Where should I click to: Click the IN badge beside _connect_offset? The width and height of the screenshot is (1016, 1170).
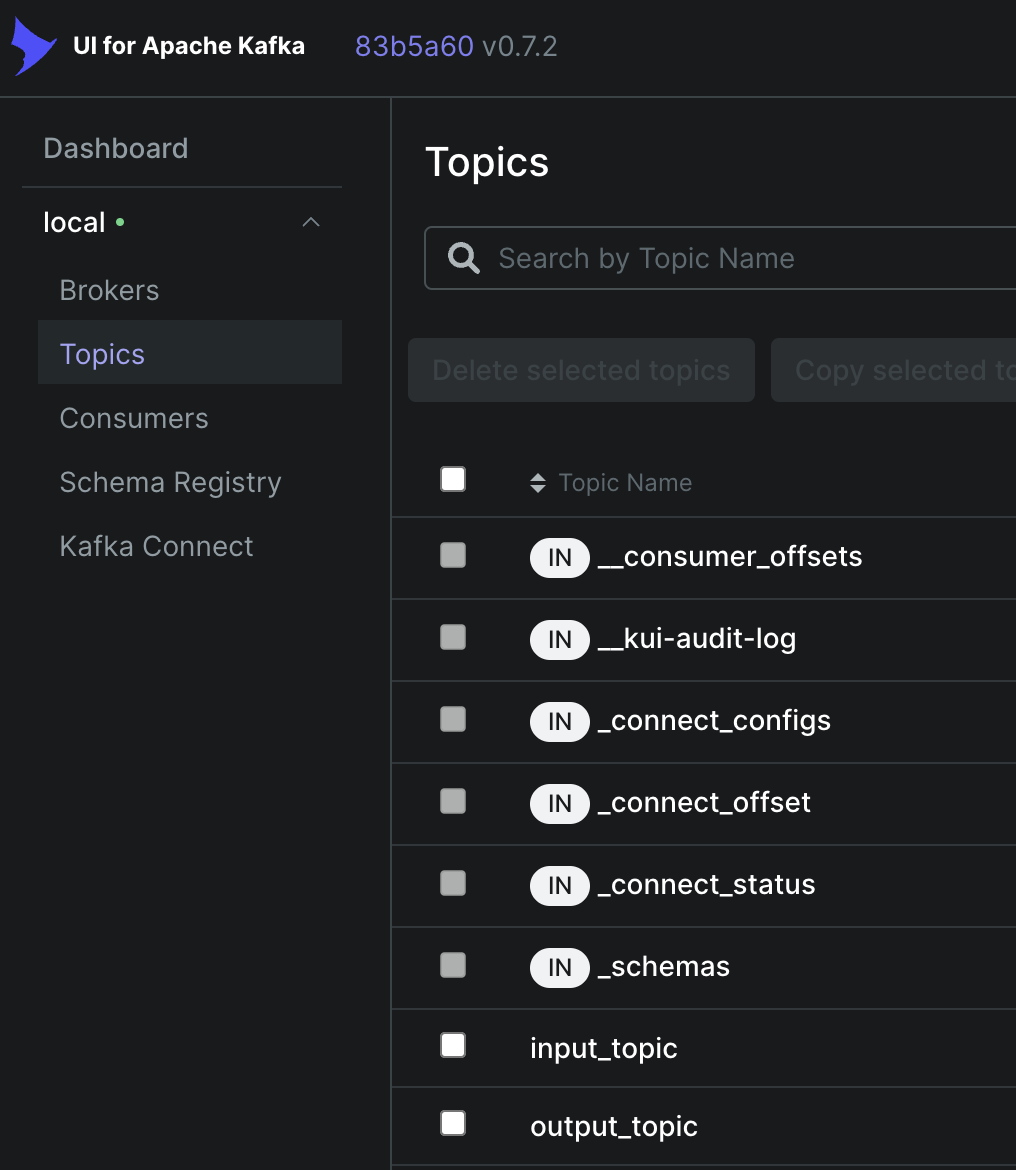(x=559, y=804)
